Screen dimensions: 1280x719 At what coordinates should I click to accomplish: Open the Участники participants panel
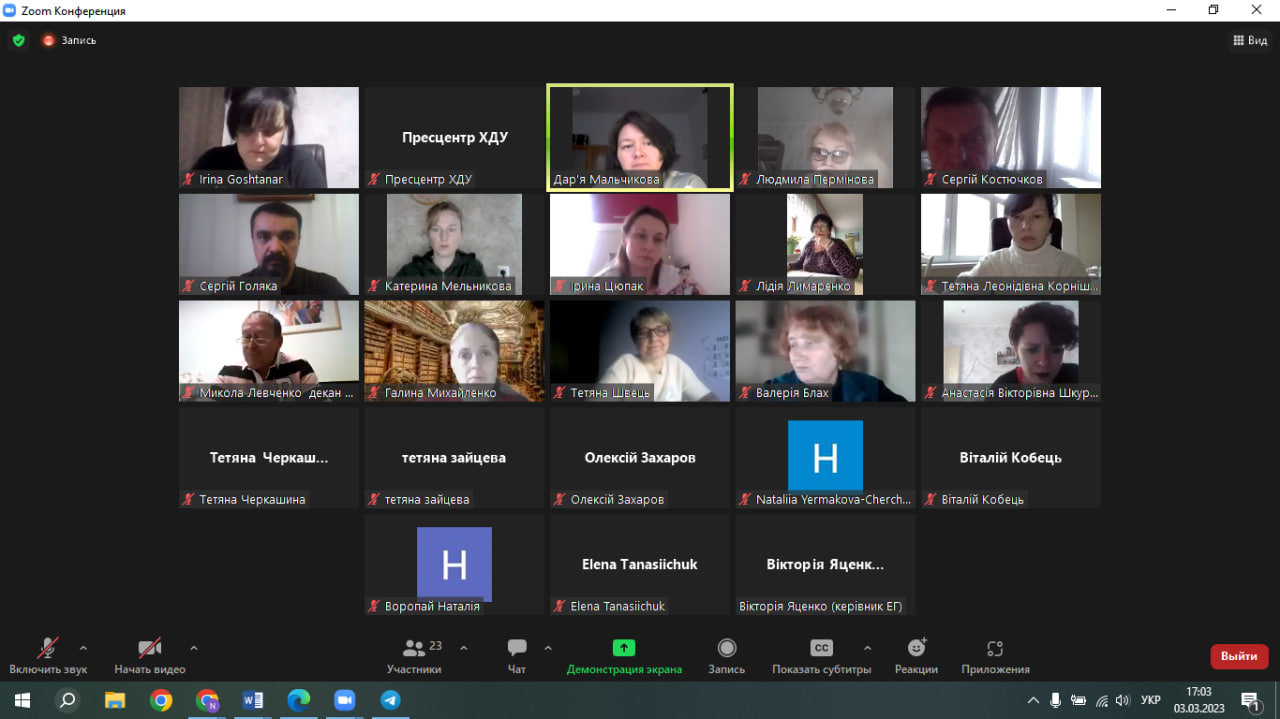(x=414, y=656)
